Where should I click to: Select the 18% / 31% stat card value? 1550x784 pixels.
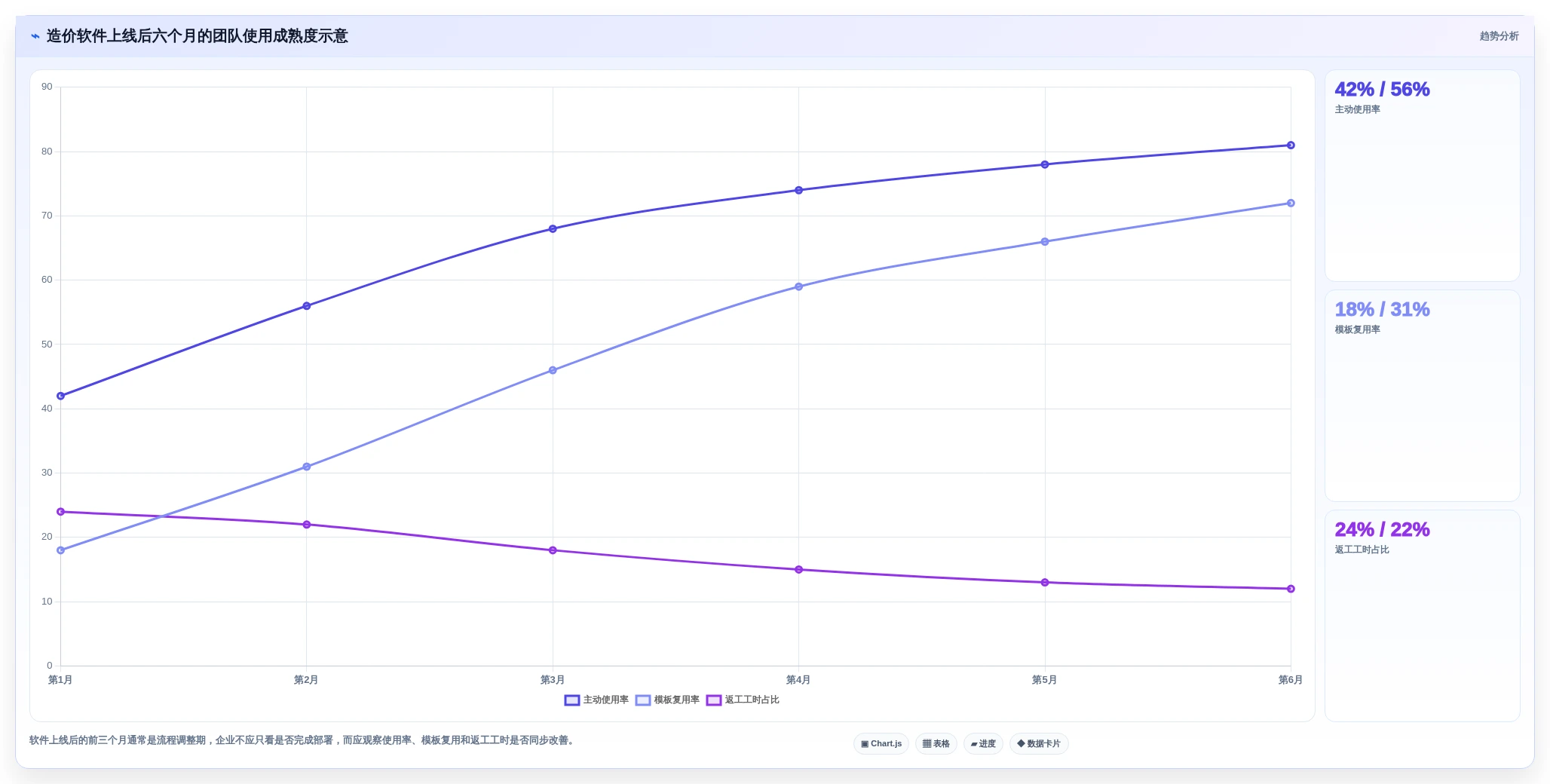1382,310
